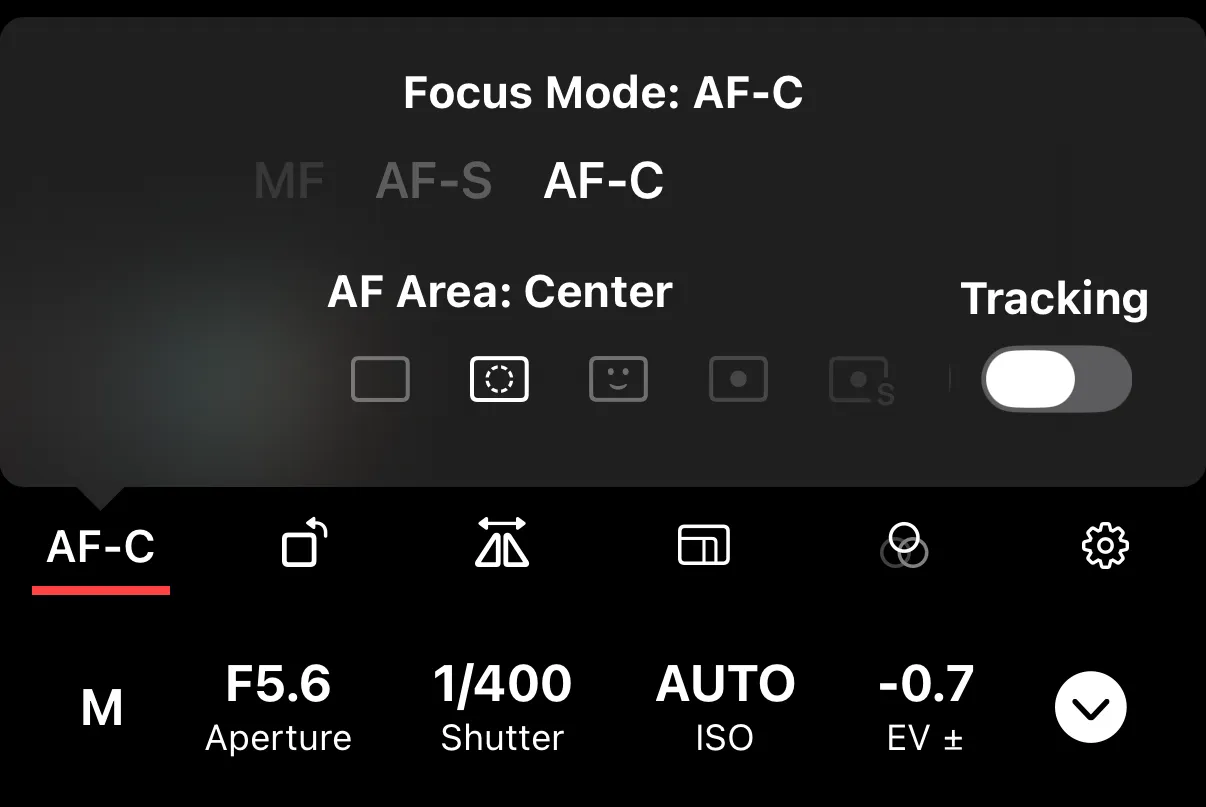
Task: Open camera settings gear
Action: pyautogui.click(x=1105, y=546)
